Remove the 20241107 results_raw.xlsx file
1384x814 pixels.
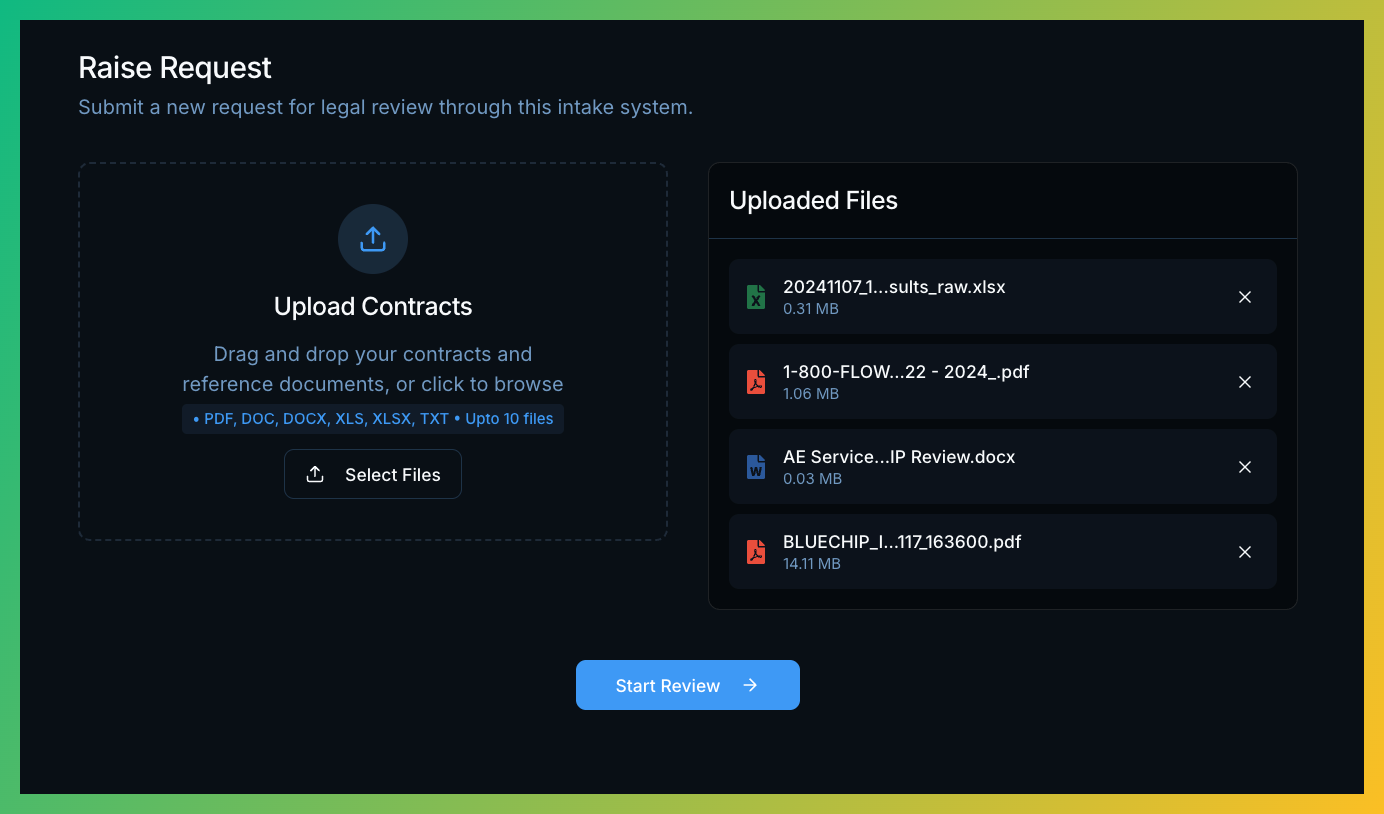point(1245,297)
